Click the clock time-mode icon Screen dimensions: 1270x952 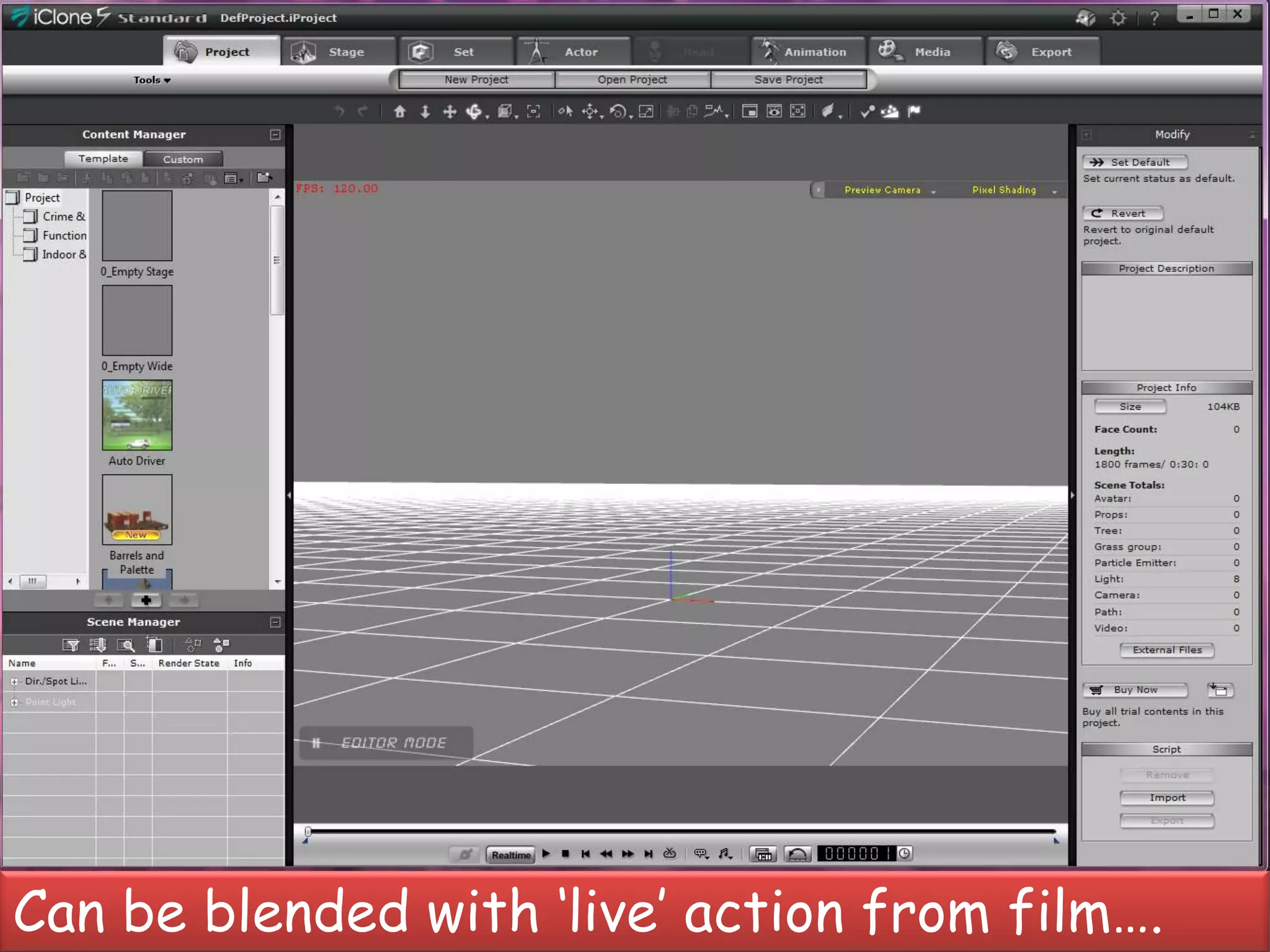(x=905, y=853)
